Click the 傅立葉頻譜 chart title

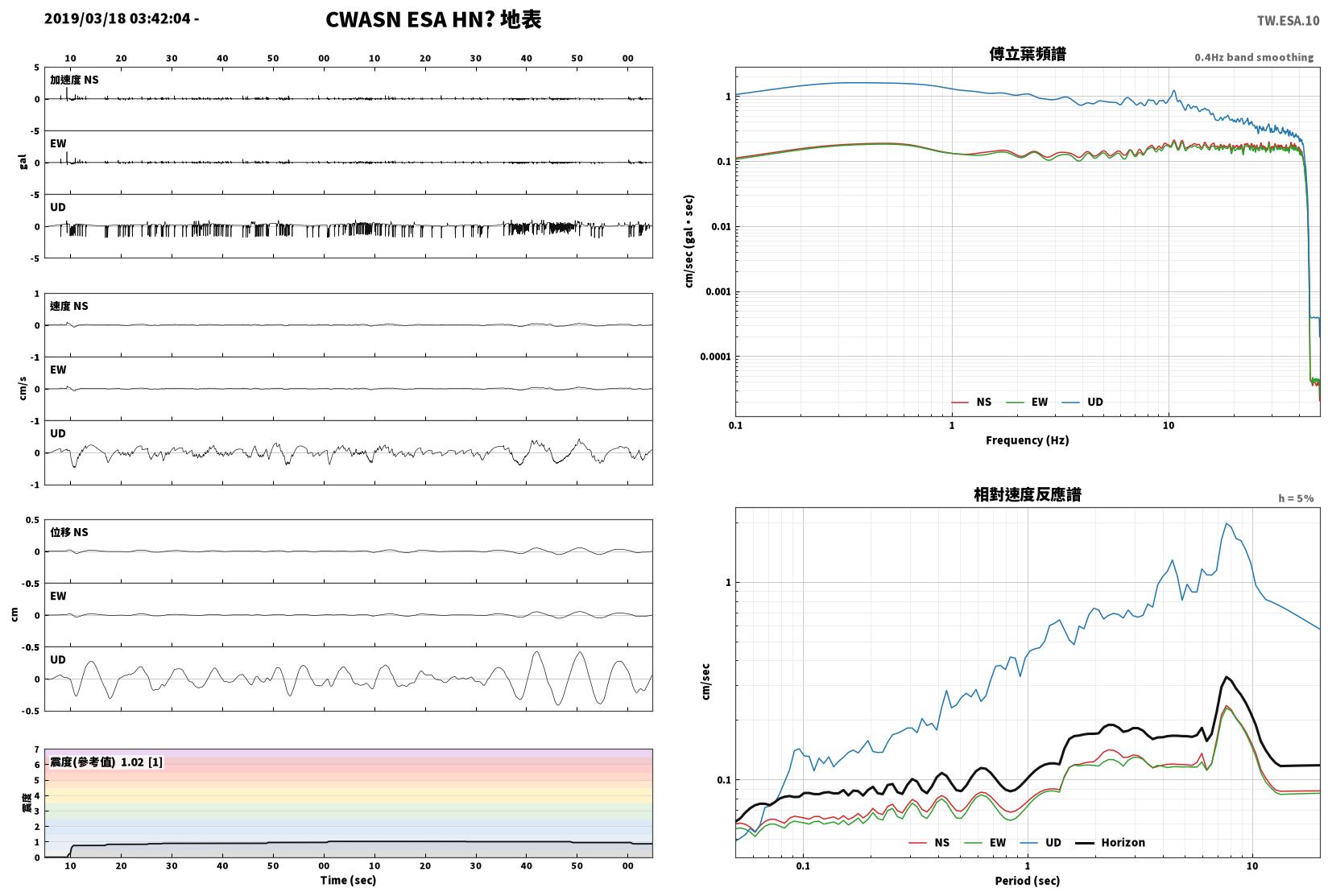pyautogui.click(x=1028, y=54)
